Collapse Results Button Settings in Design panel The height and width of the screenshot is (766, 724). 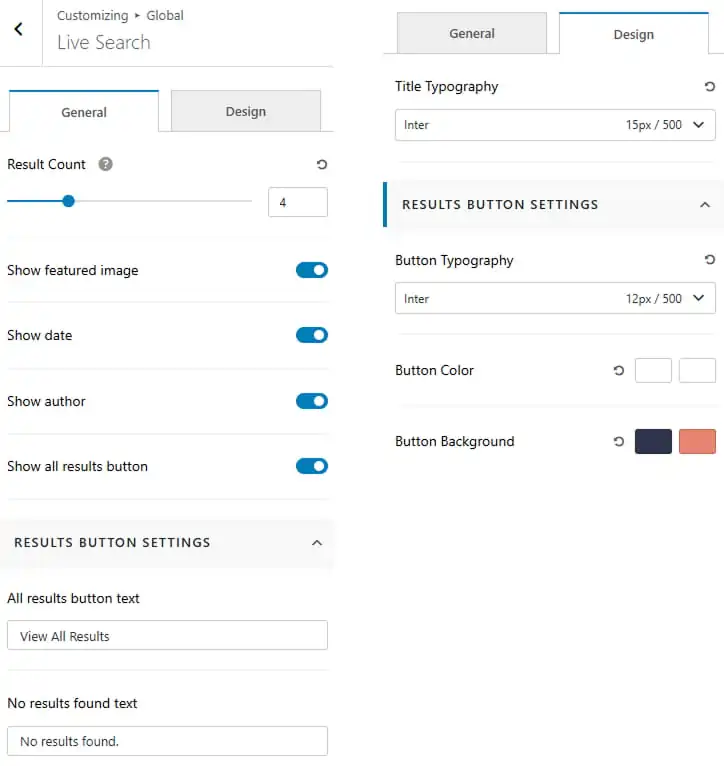[704, 205]
